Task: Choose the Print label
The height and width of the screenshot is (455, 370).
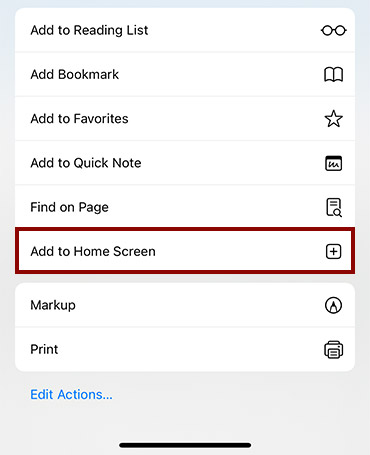Action: [44, 349]
